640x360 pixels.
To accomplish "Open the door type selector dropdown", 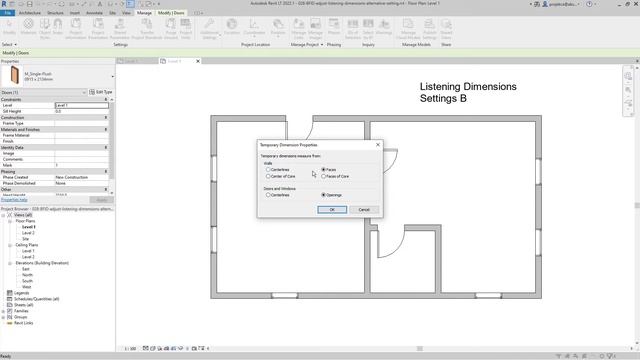I will click(113, 76).
